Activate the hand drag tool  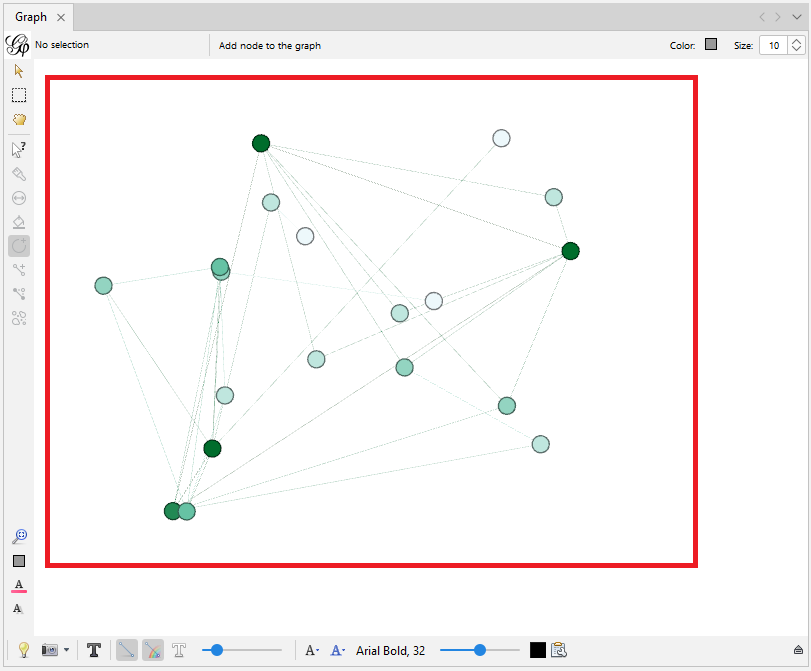(x=18, y=119)
